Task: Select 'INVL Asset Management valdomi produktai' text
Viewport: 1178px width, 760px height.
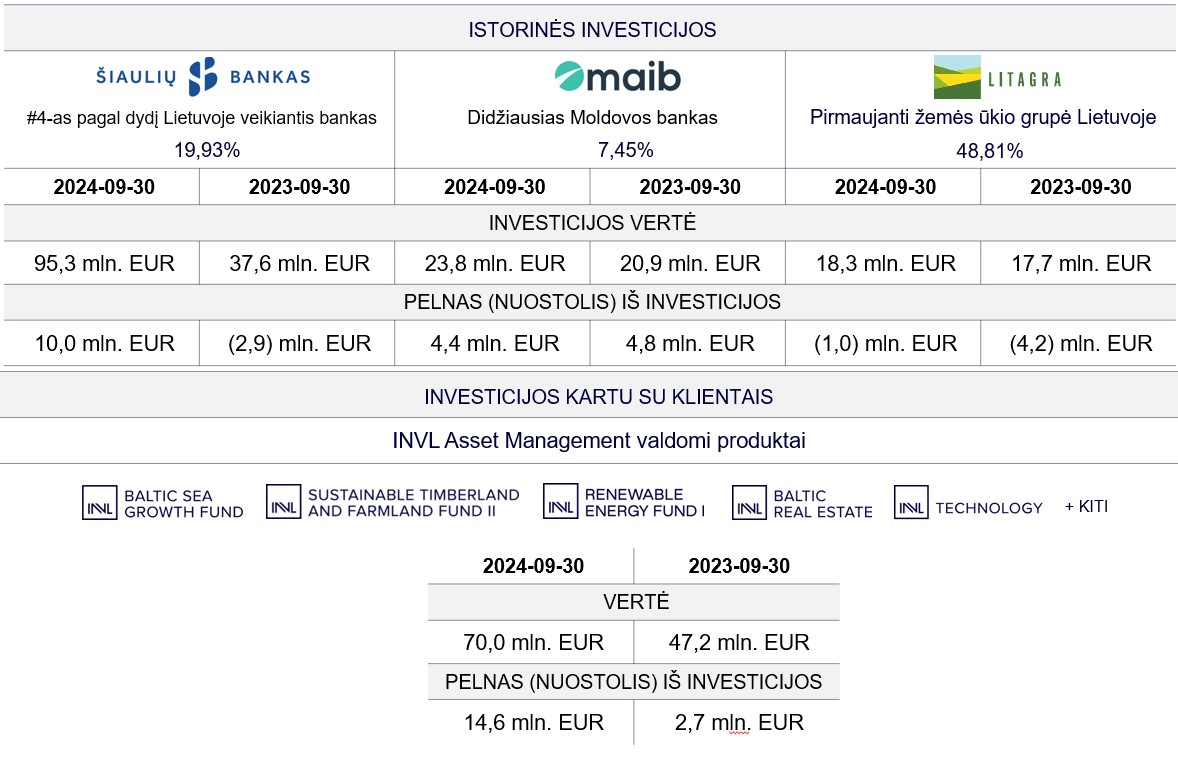Action: tap(599, 440)
